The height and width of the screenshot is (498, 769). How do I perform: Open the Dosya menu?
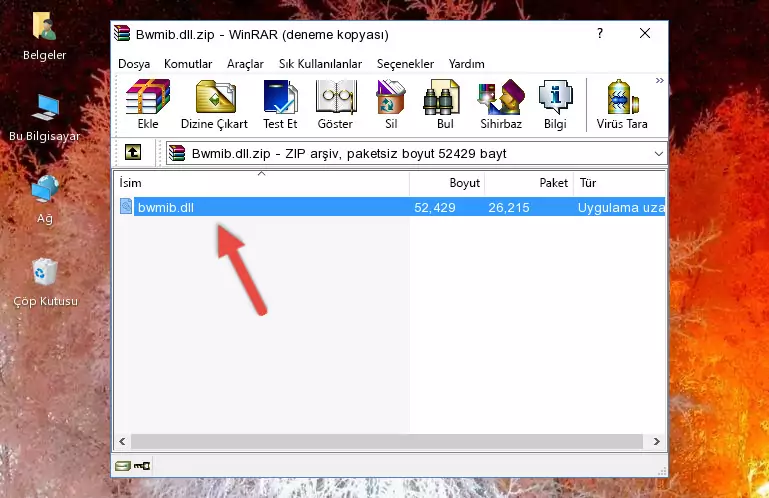click(134, 64)
